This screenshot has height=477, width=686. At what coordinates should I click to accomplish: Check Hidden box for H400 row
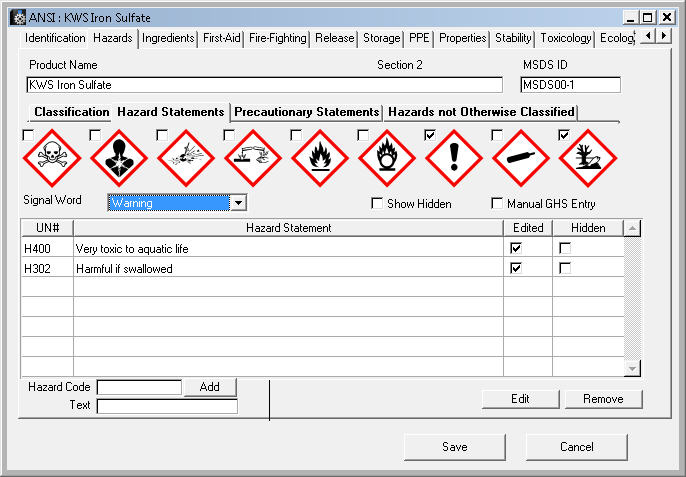pyautogui.click(x=565, y=248)
